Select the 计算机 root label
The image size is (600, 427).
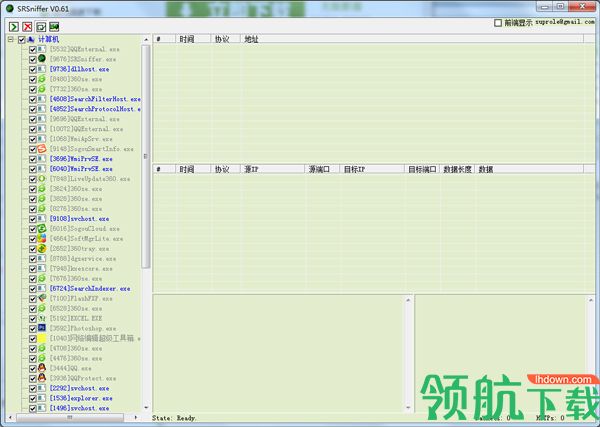point(48,39)
